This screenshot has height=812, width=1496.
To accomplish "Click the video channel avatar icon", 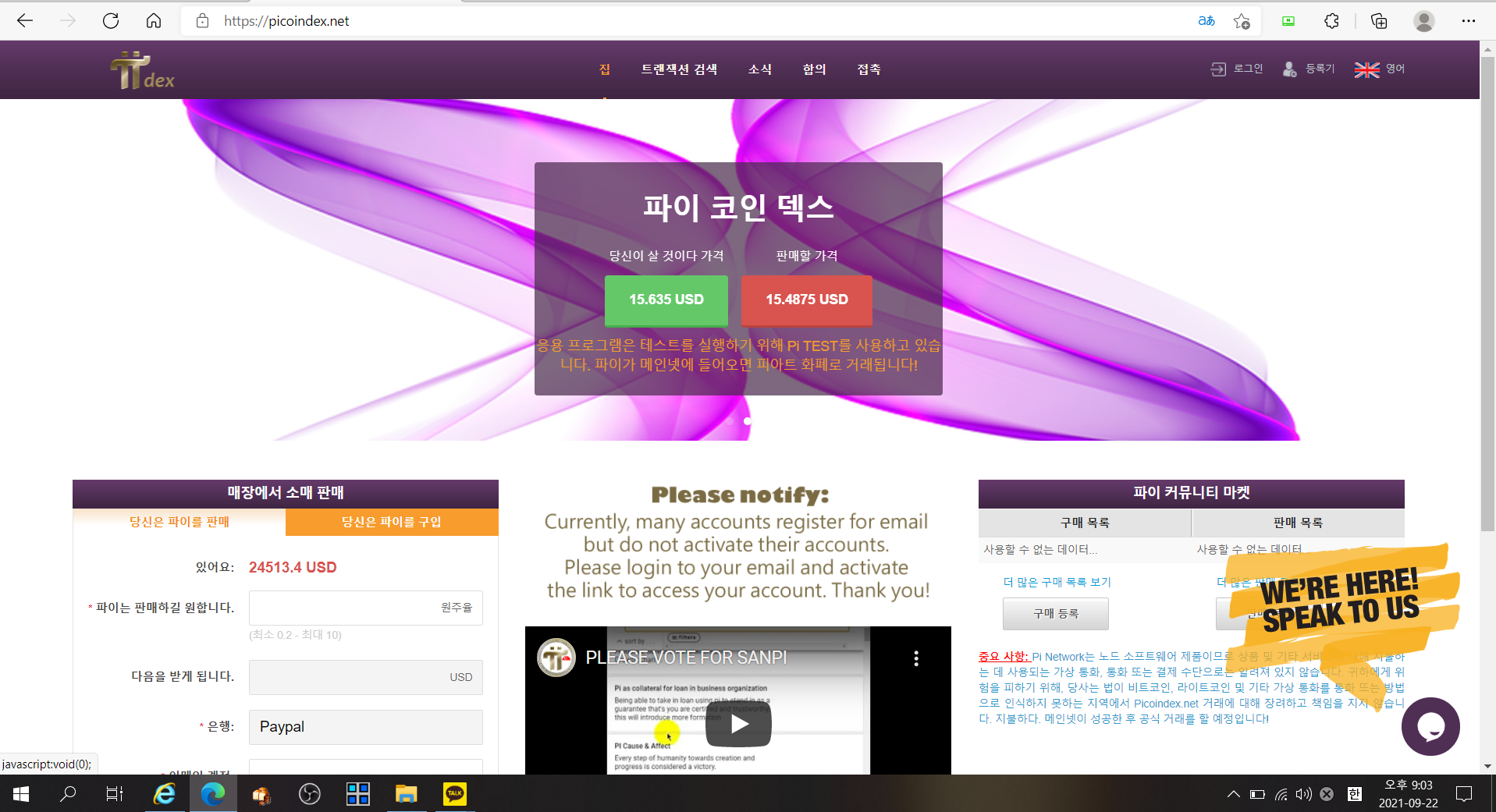I will 556,658.
